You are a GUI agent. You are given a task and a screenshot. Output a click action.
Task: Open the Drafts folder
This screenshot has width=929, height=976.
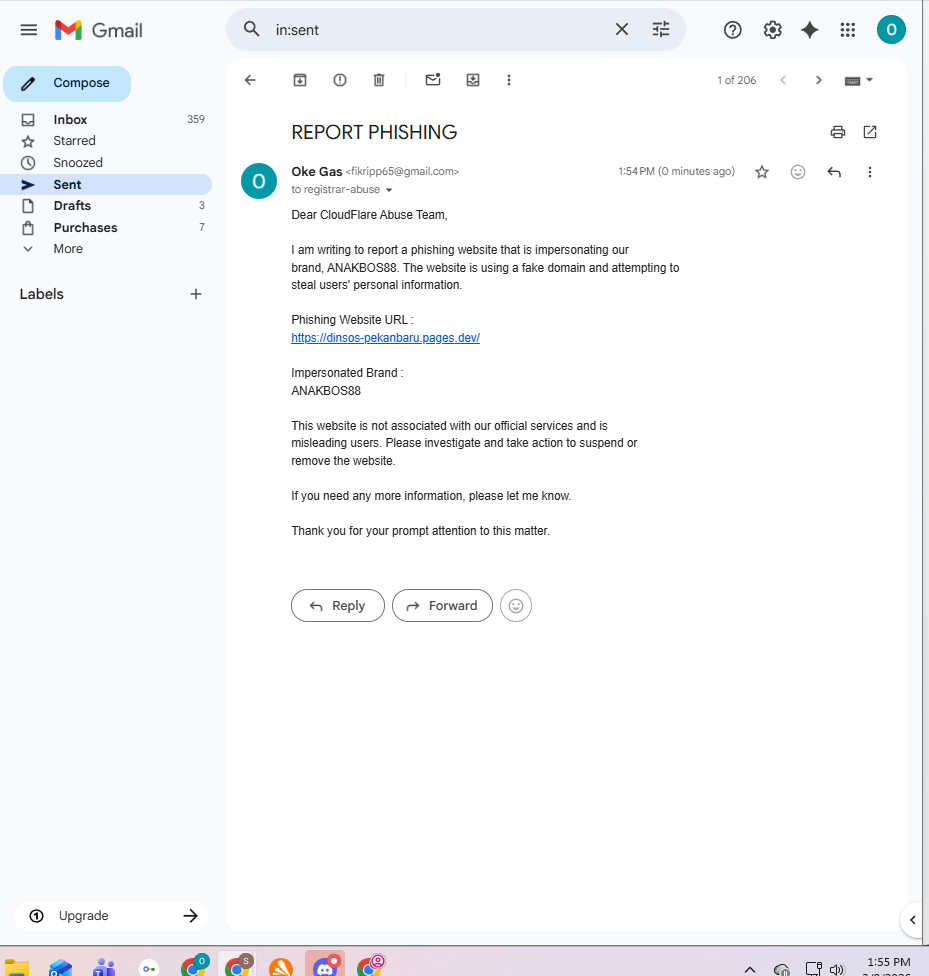pos(106,205)
